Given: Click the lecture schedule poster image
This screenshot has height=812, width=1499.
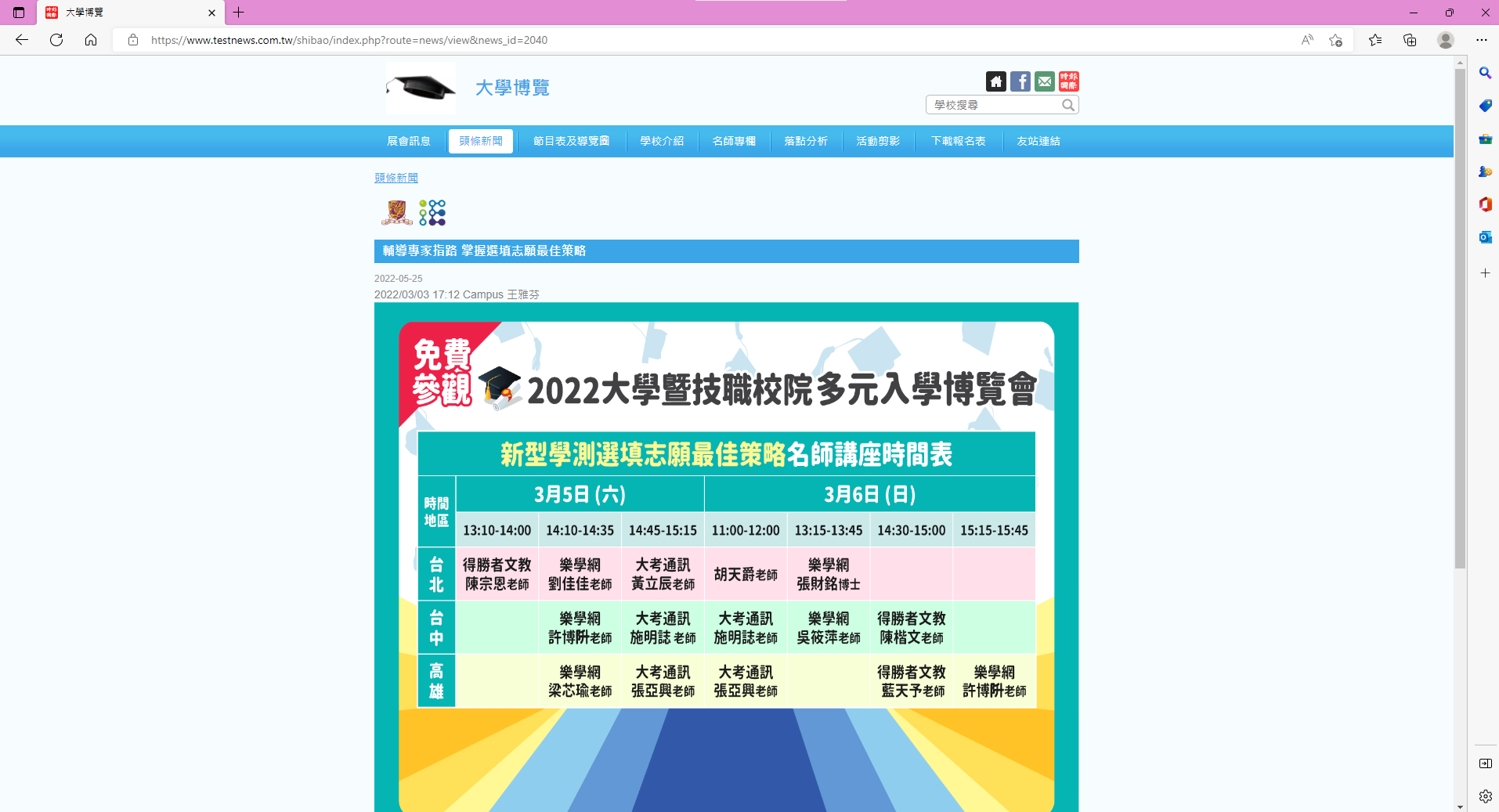Looking at the screenshot, I should (x=727, y=558).
